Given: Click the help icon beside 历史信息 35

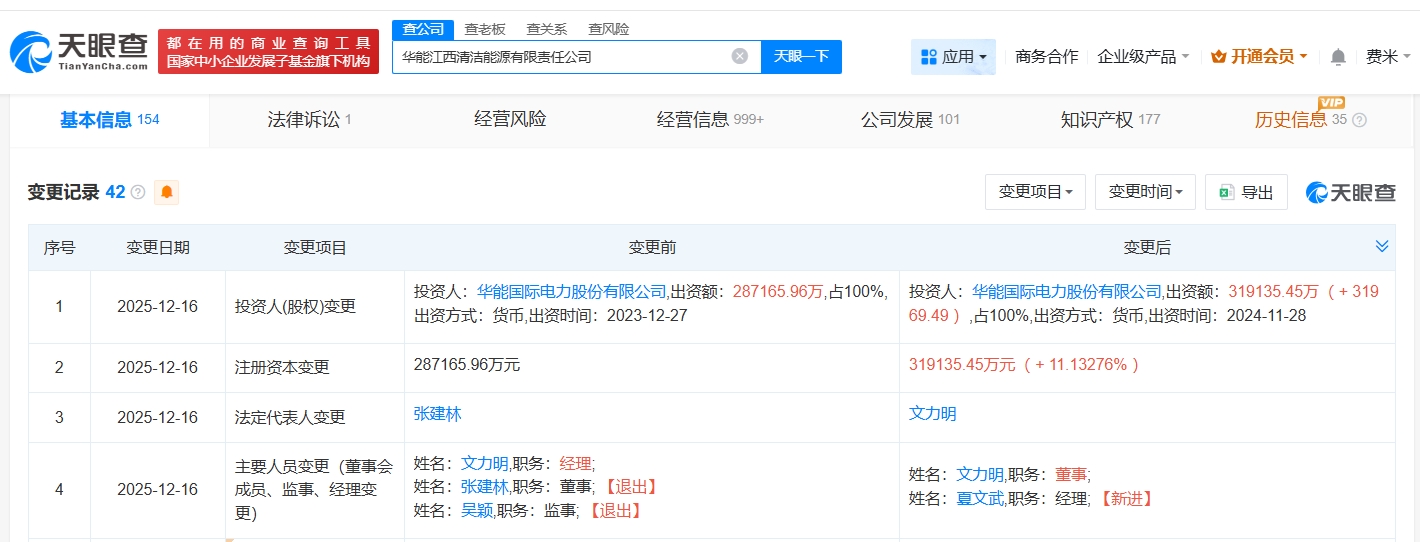Looking at the screenshot, I should [1359, 120].
